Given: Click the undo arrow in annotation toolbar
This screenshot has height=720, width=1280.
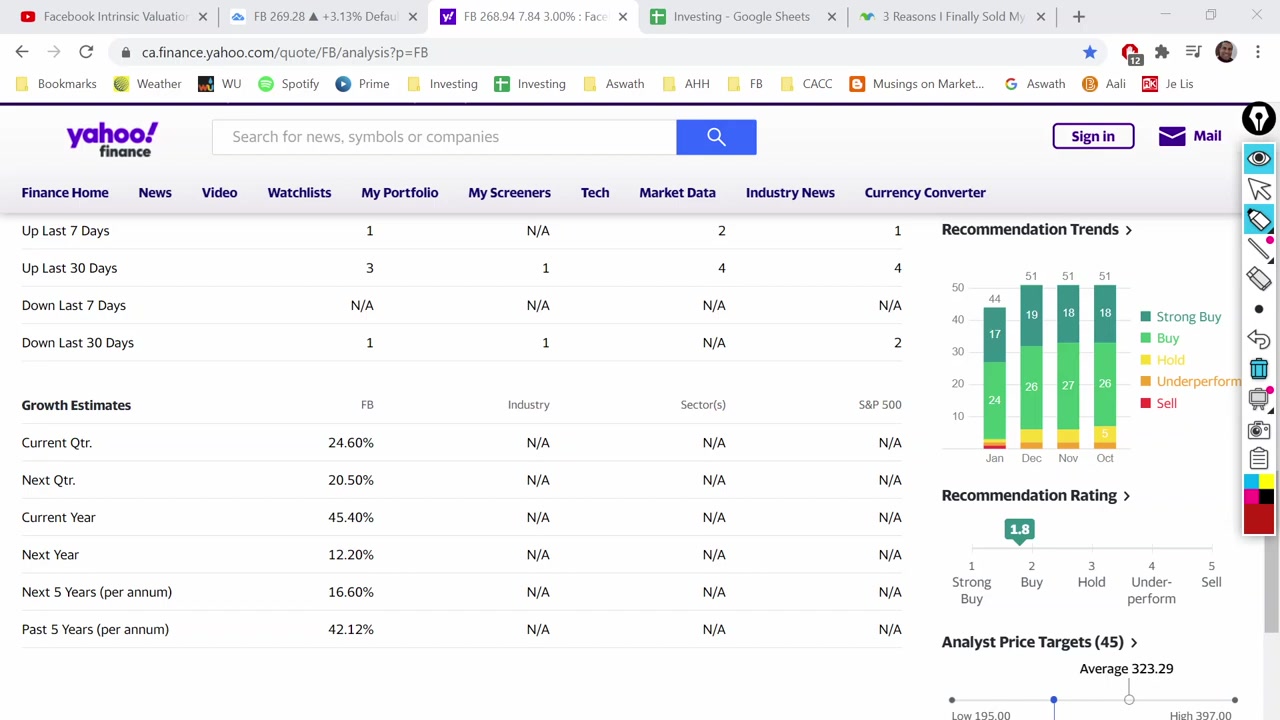Looking at the screenshot, I should (1258, 339).
